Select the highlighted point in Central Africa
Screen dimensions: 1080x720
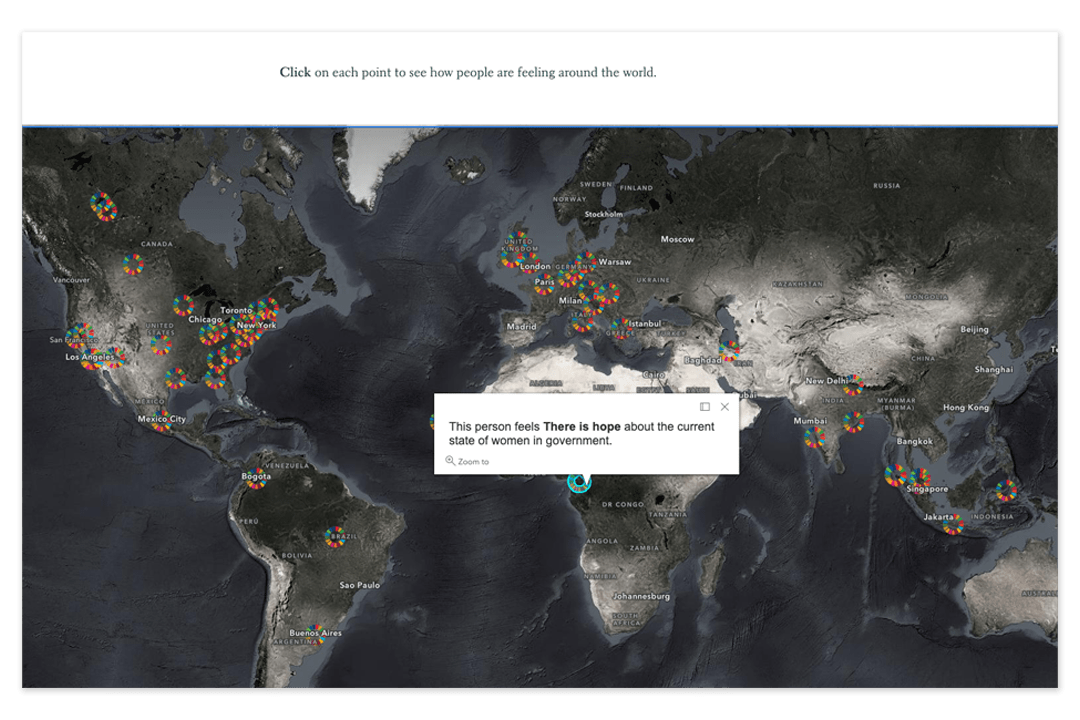[x=578, y=484]
